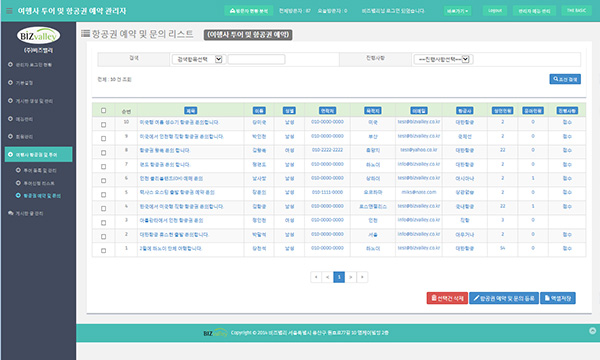600x360 pixels.
Task: Click phone number 010-2222-2222
Action: [328, 150]
